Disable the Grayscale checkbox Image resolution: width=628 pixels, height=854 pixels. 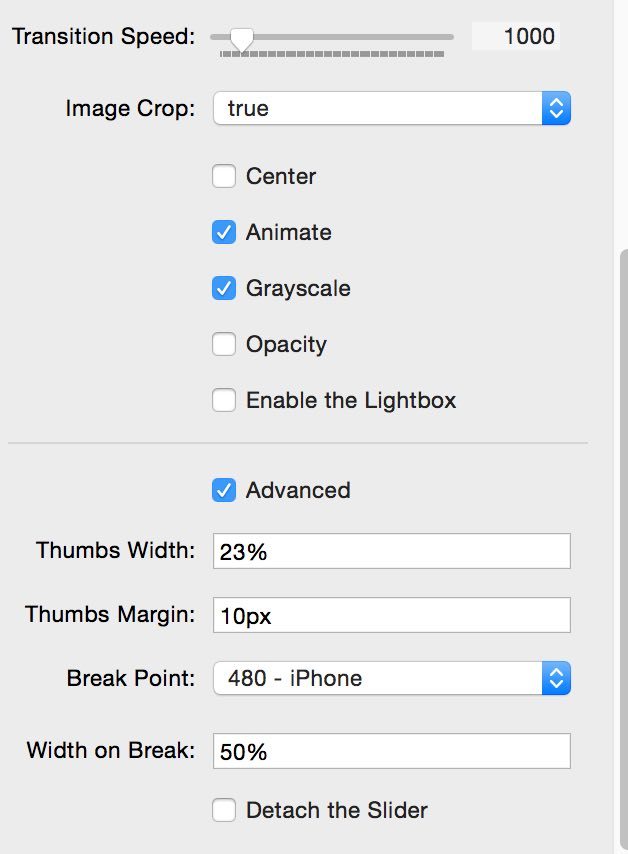pos(224,289)
